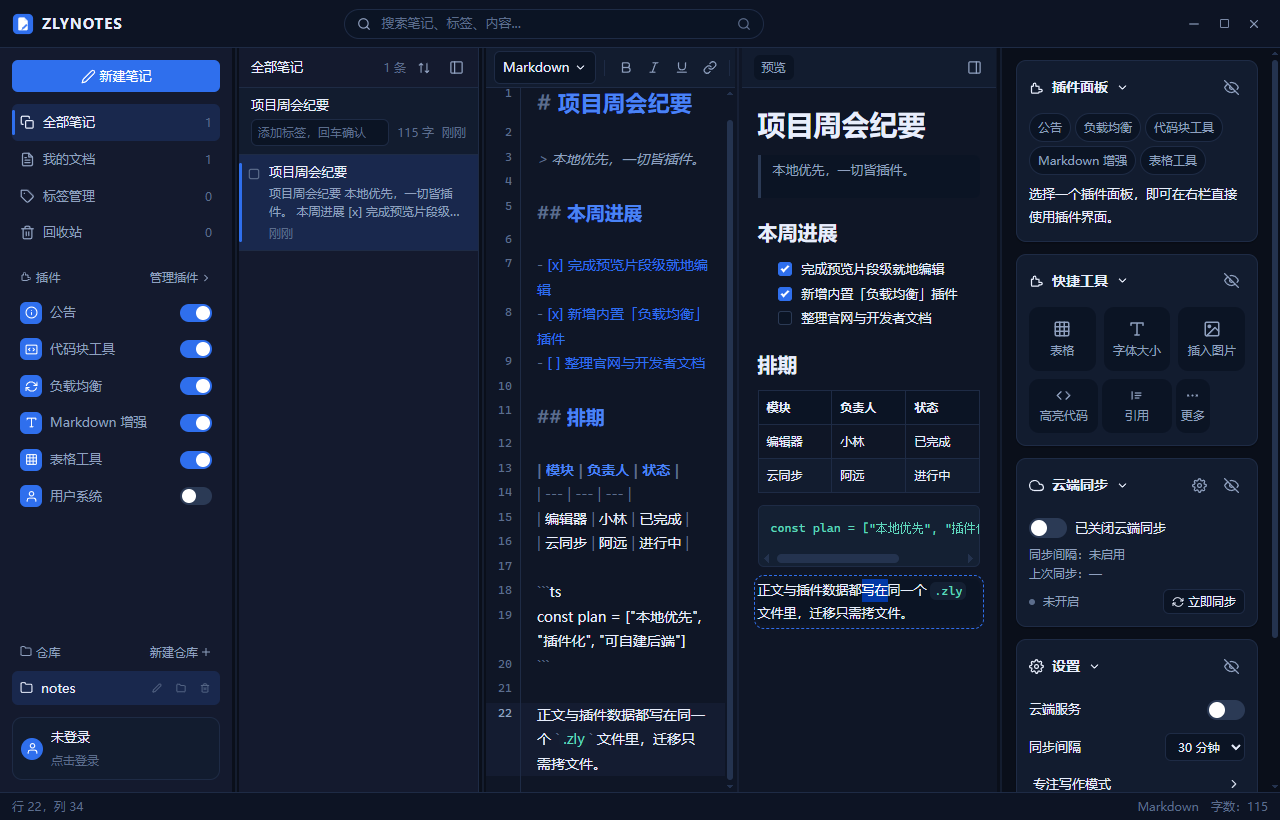The height and width of the screenshot is (820, 1280).
Task: Click inside the 添加标签 tag input
Action: tap(319, 132)
